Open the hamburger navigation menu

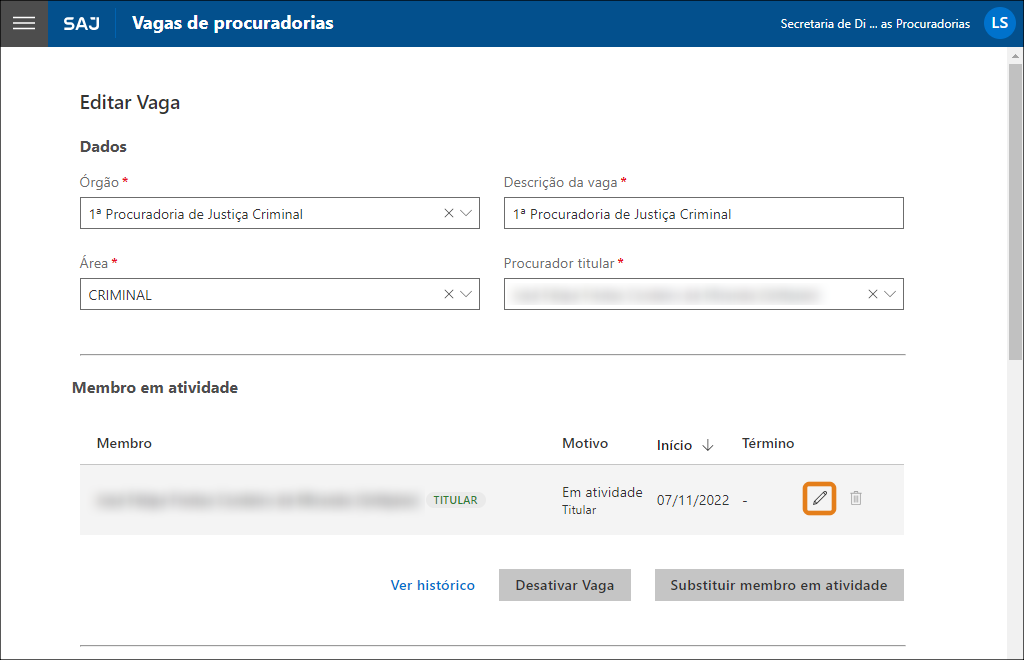[x=24, y=23]
